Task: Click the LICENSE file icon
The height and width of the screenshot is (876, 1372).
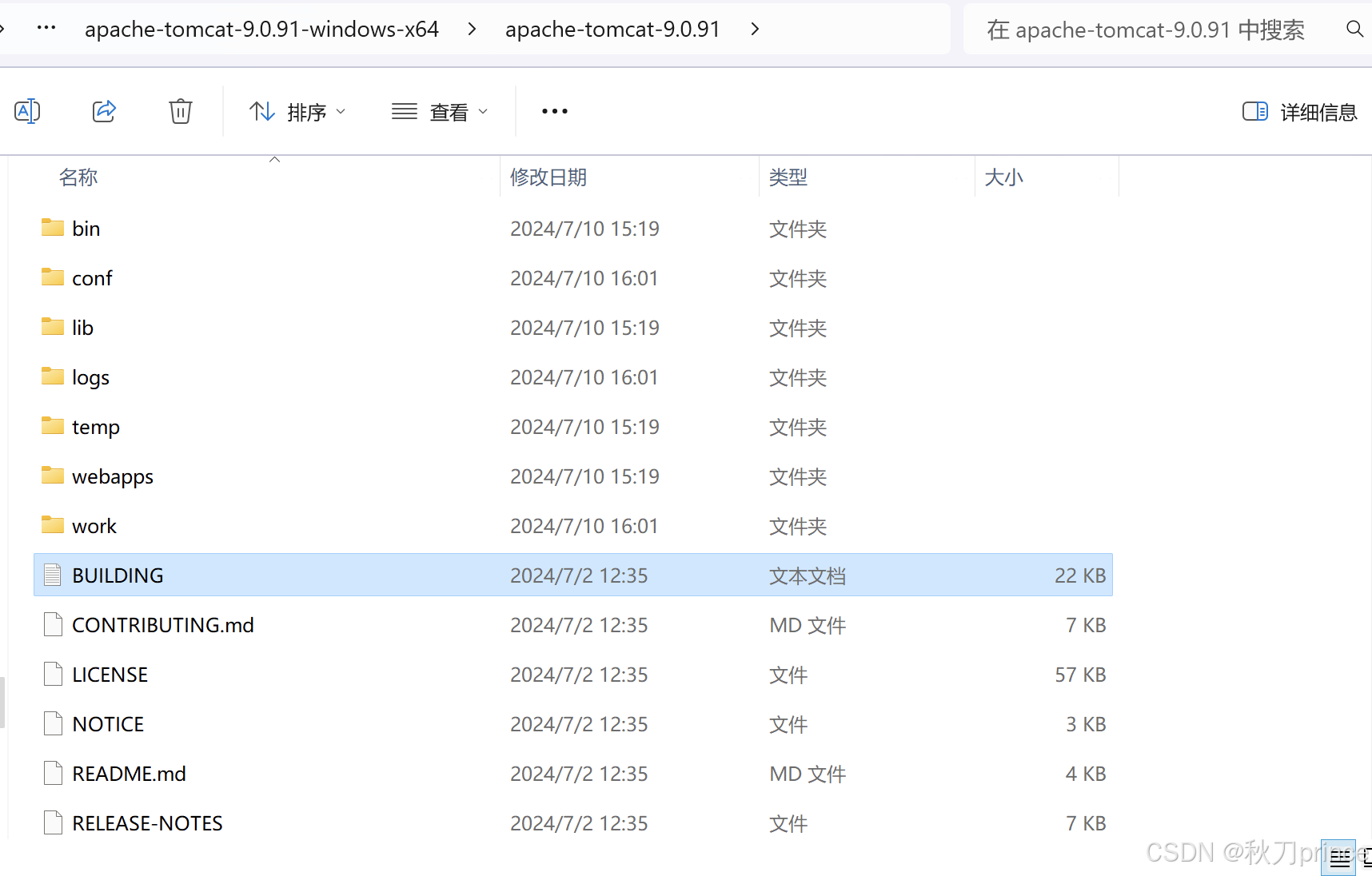Action: [x=53, y=674]
